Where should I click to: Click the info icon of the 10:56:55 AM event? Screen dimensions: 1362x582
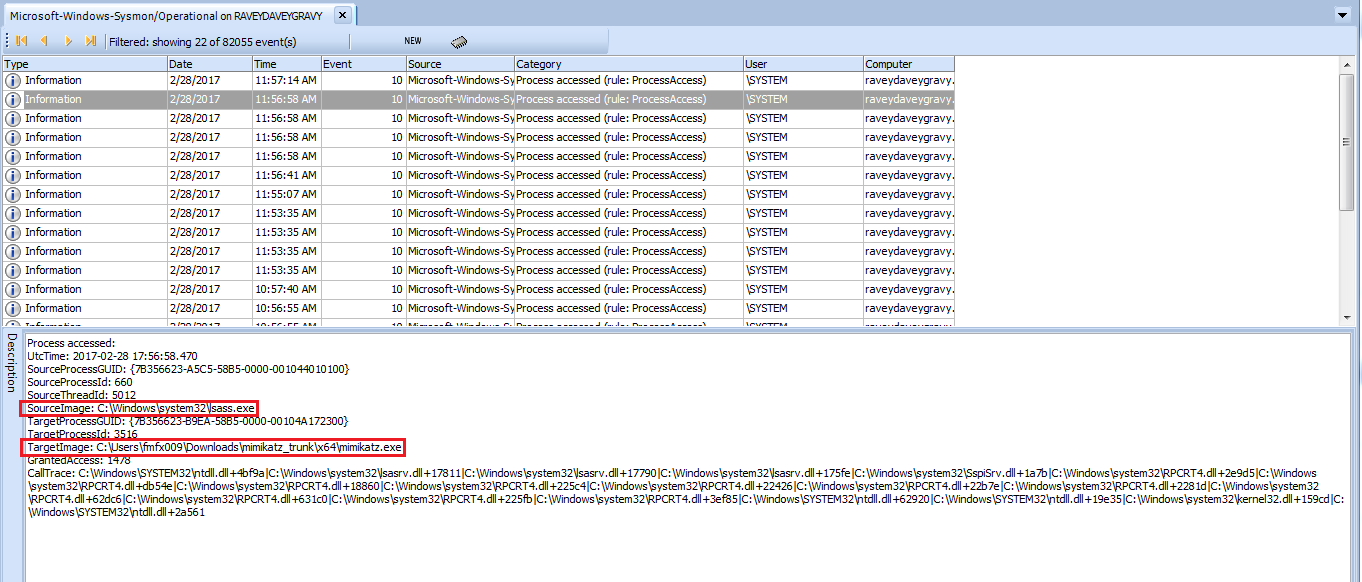(x=14, y=309)
